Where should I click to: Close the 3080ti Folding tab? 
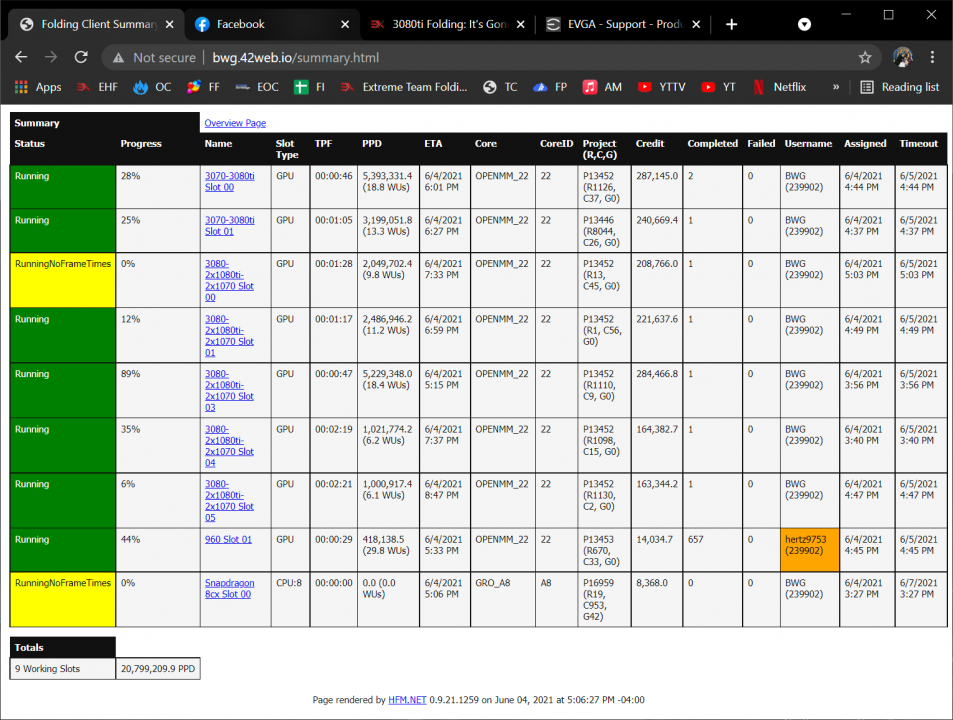pyautogui.click(x=520, y=24)
